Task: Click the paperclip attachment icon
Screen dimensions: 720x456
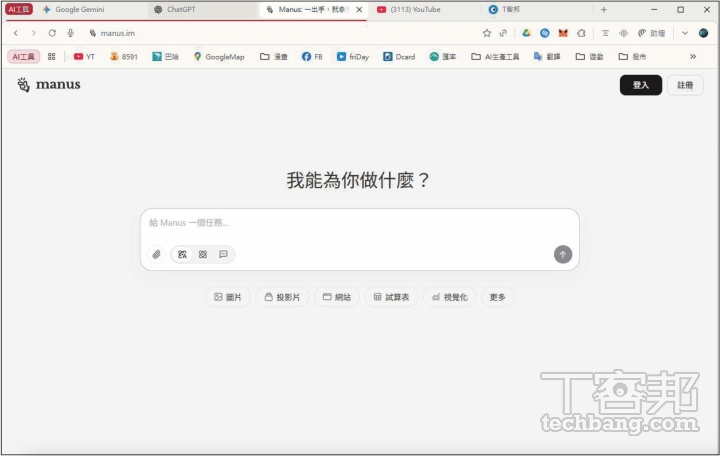Action: pos(157,254)
